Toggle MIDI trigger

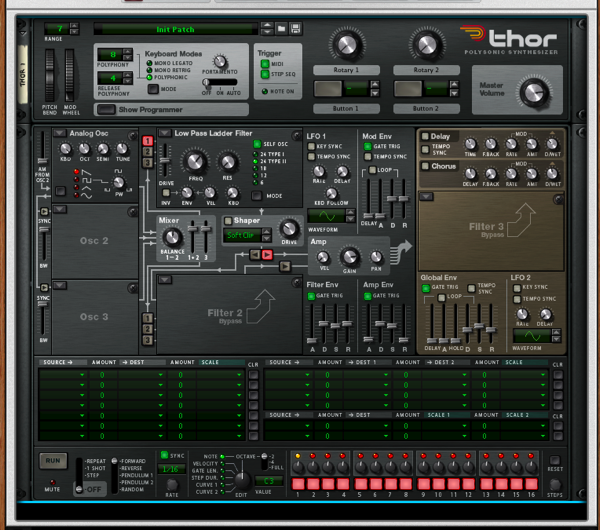265,64
